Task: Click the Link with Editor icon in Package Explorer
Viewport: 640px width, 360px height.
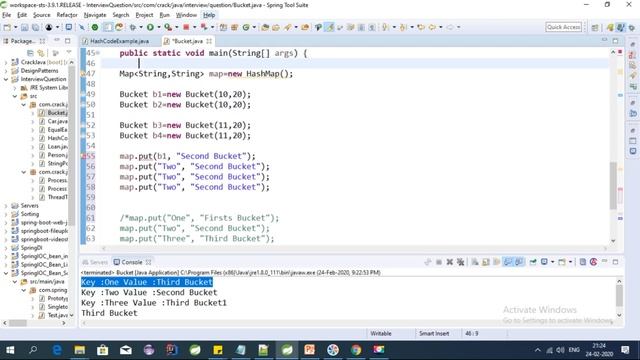Action: pyautogui.click(x=41, y=53)
